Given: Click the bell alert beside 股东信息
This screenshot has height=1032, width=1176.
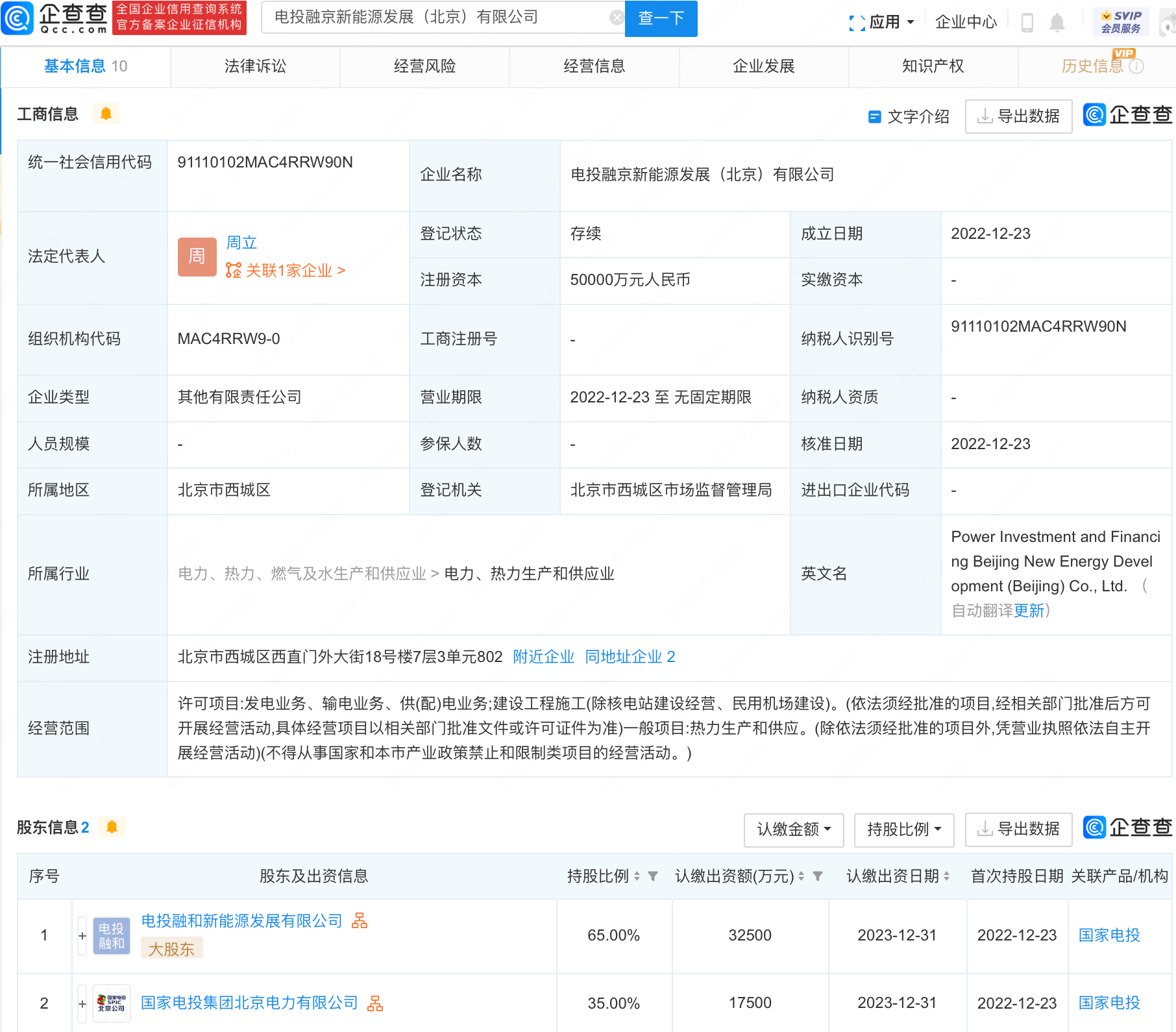Looking at the screenshot, I should click(x=112, y=827).
